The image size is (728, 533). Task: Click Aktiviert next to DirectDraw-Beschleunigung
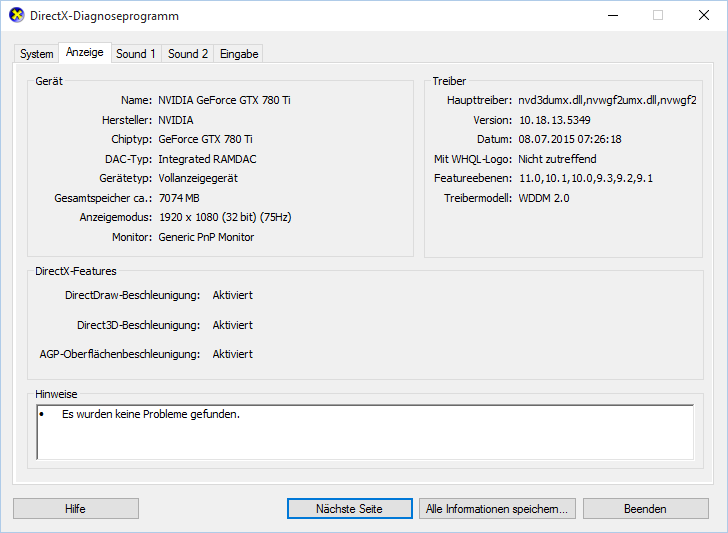233,295
